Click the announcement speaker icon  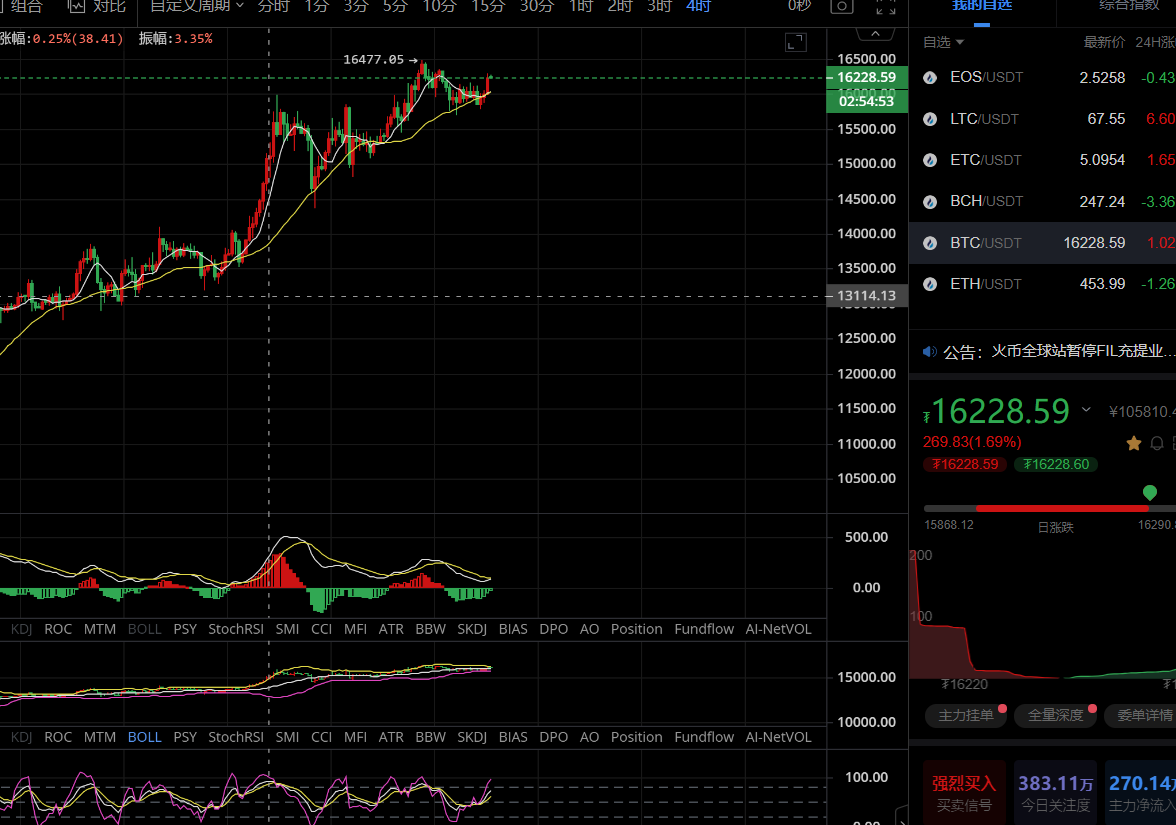coord(930,352)
